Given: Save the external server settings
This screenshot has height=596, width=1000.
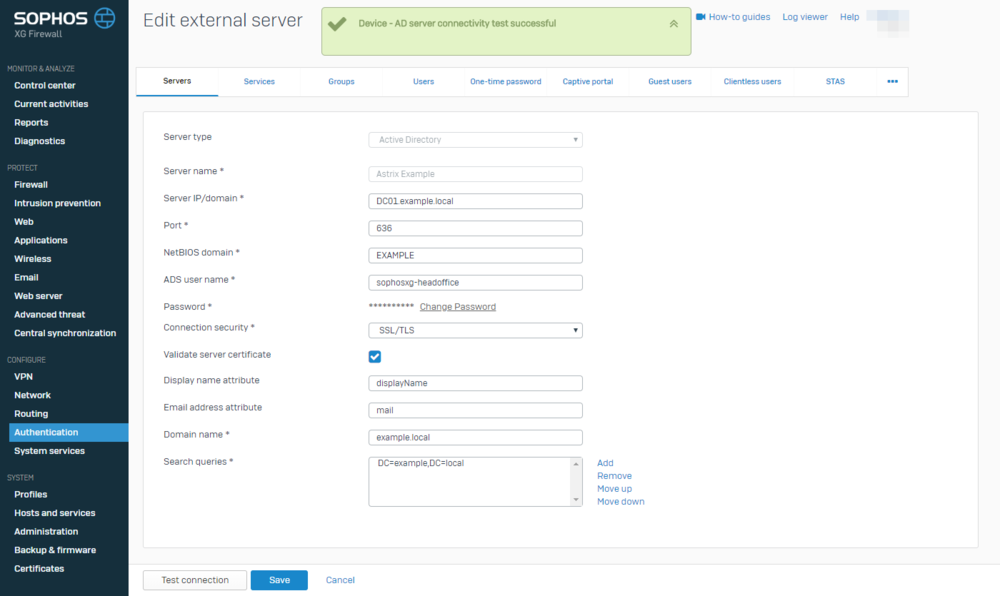Looking at the screenshot, I should click(279, 580).
